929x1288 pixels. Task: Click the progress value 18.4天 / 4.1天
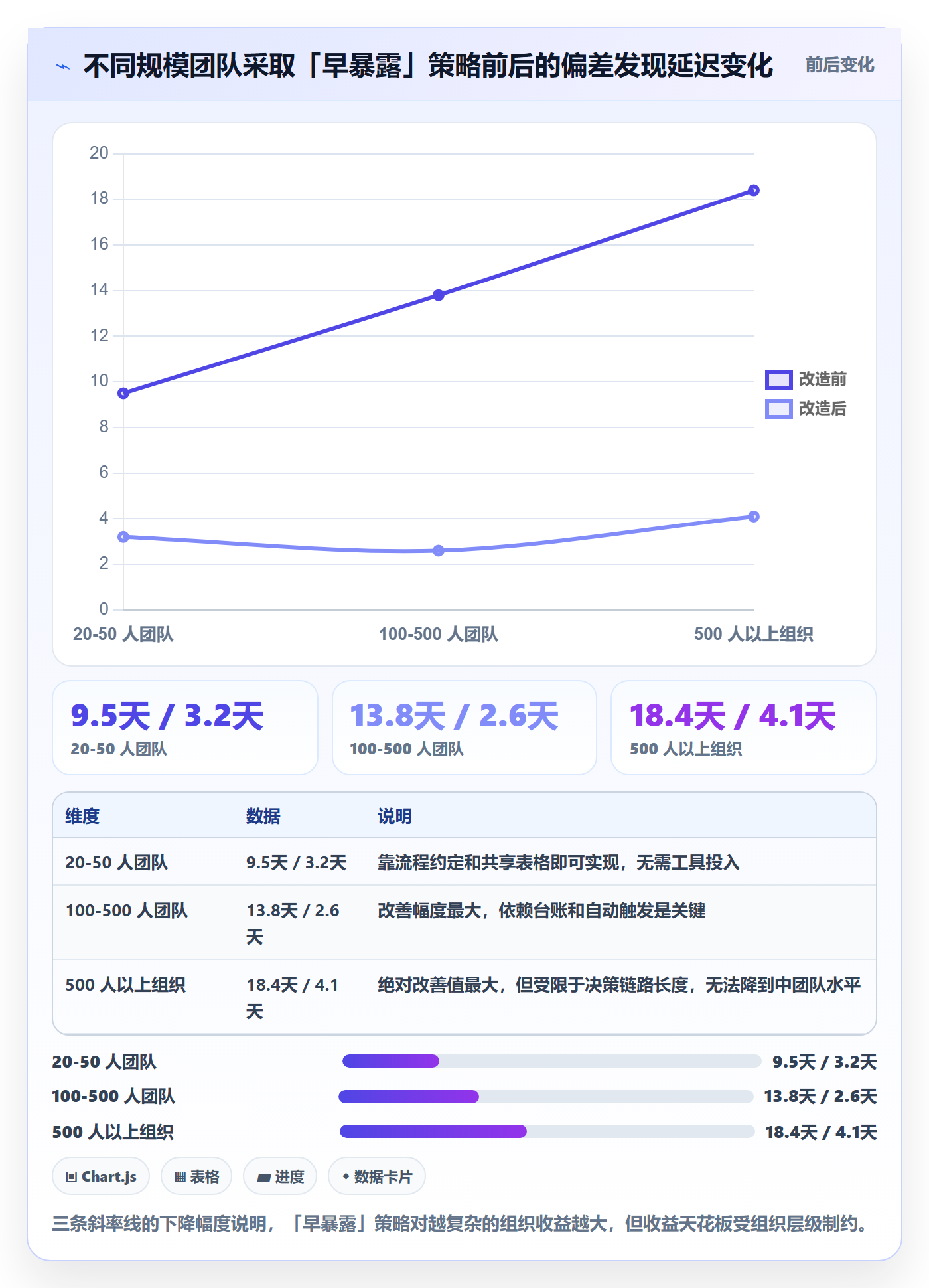pos(821,1132)
